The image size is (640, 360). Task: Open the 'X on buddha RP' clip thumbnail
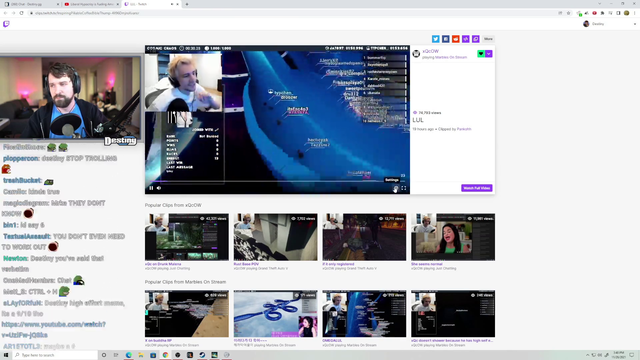[x=187, y=313]
